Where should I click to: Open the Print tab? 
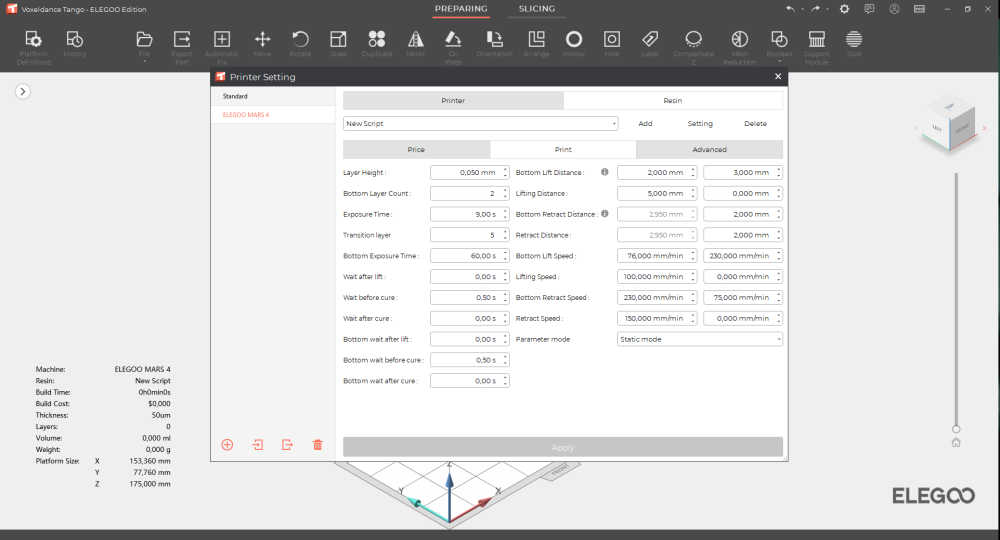(563, 149)
